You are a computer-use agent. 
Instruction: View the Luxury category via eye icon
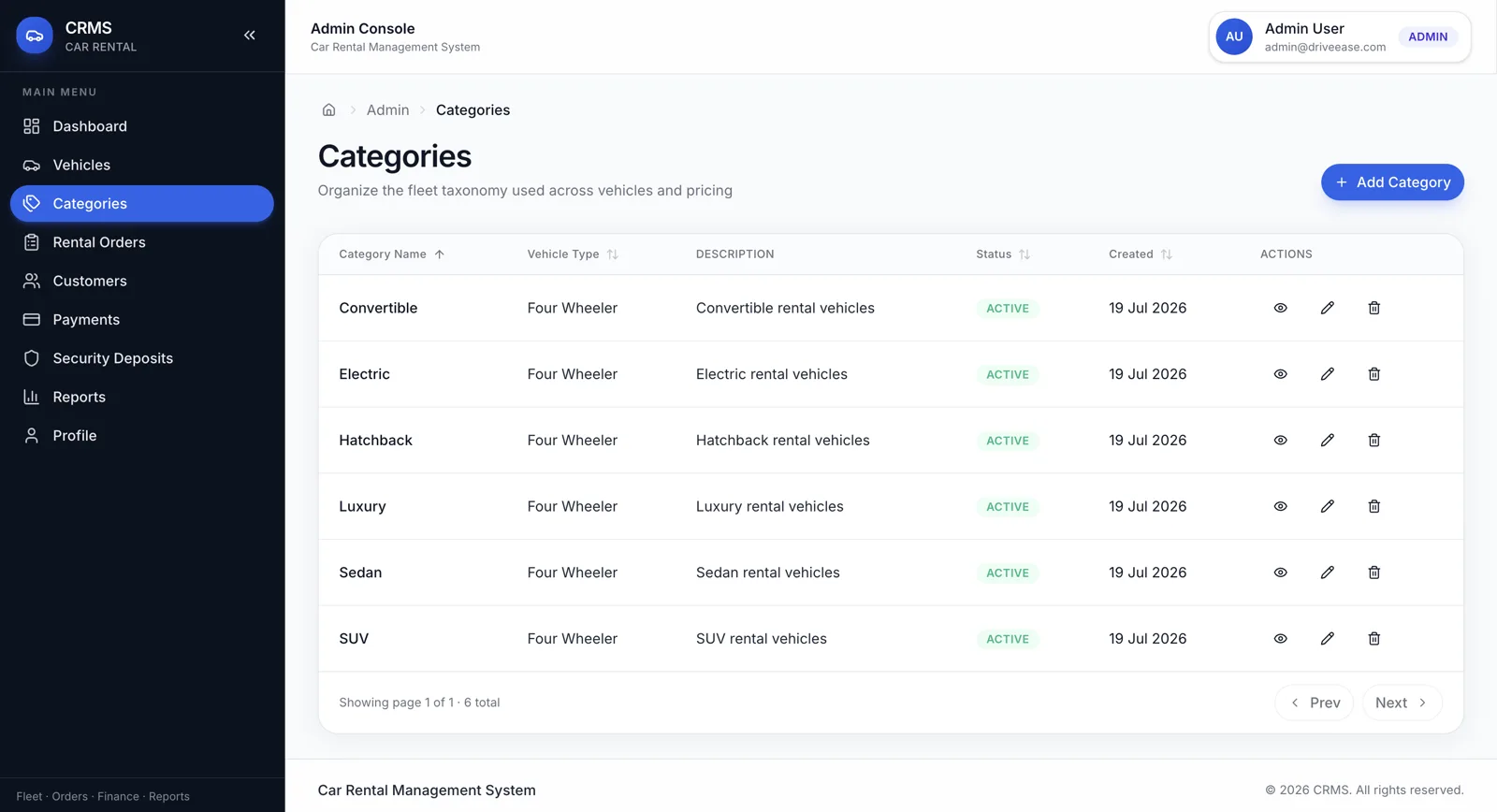click(x=1280, y=506)
